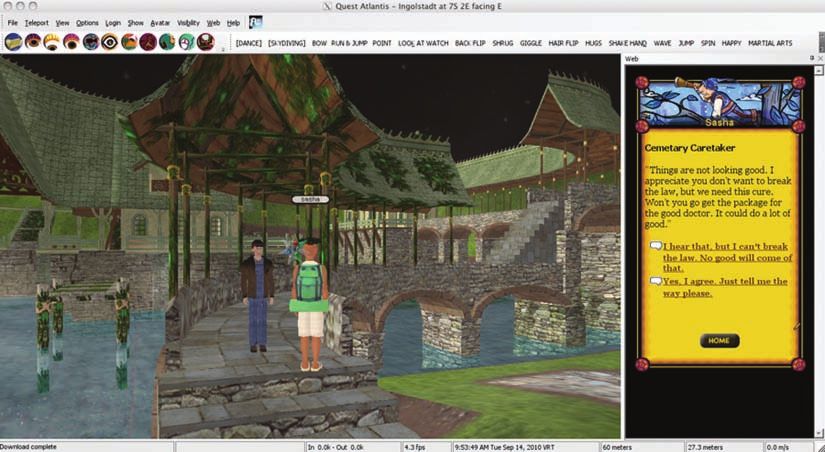Close the Web panel
Image resolution: width=825 pixels, height=452 pixels.
pos(819,58)
